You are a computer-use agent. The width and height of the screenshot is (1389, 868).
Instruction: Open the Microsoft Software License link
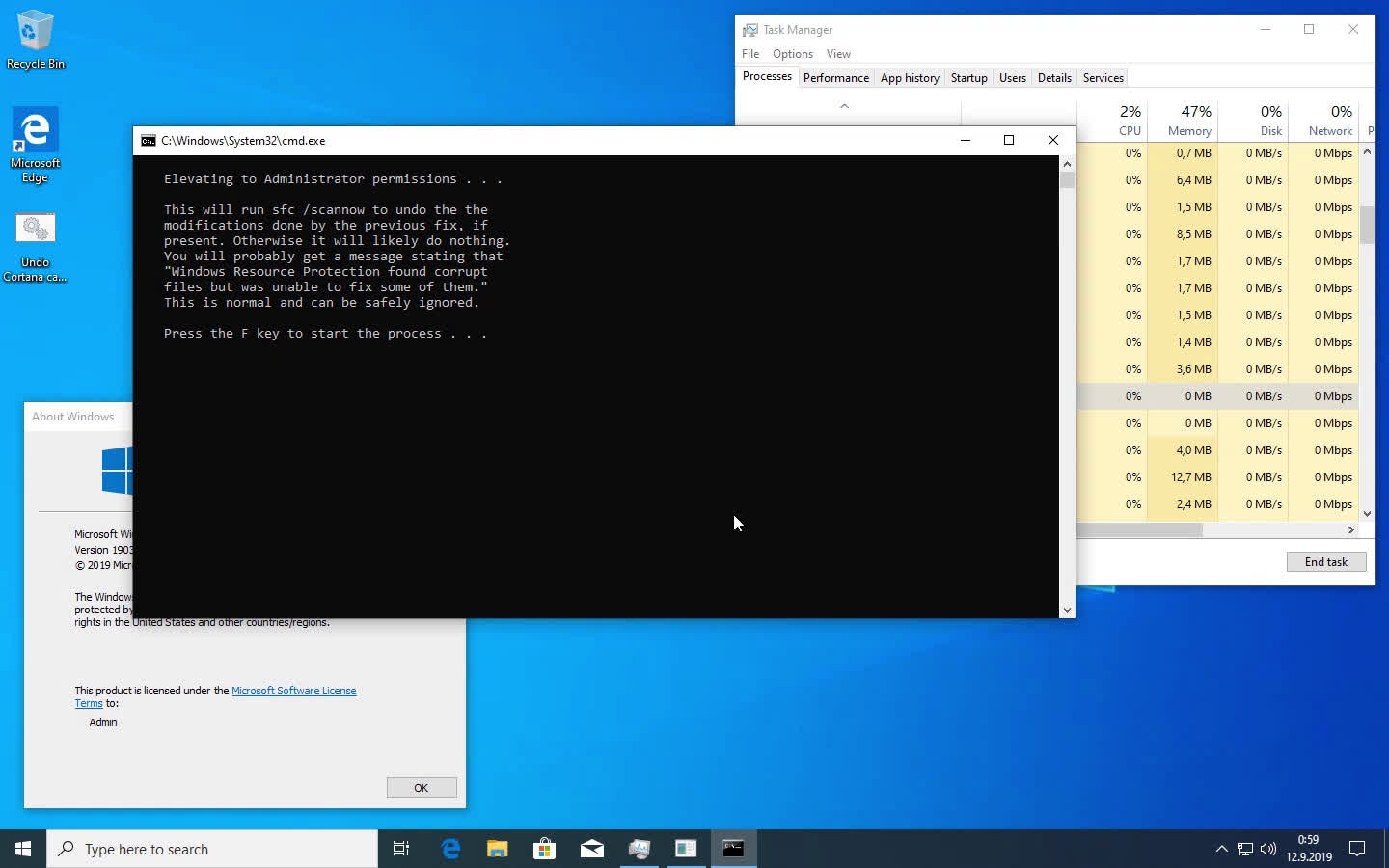[294, 691]
